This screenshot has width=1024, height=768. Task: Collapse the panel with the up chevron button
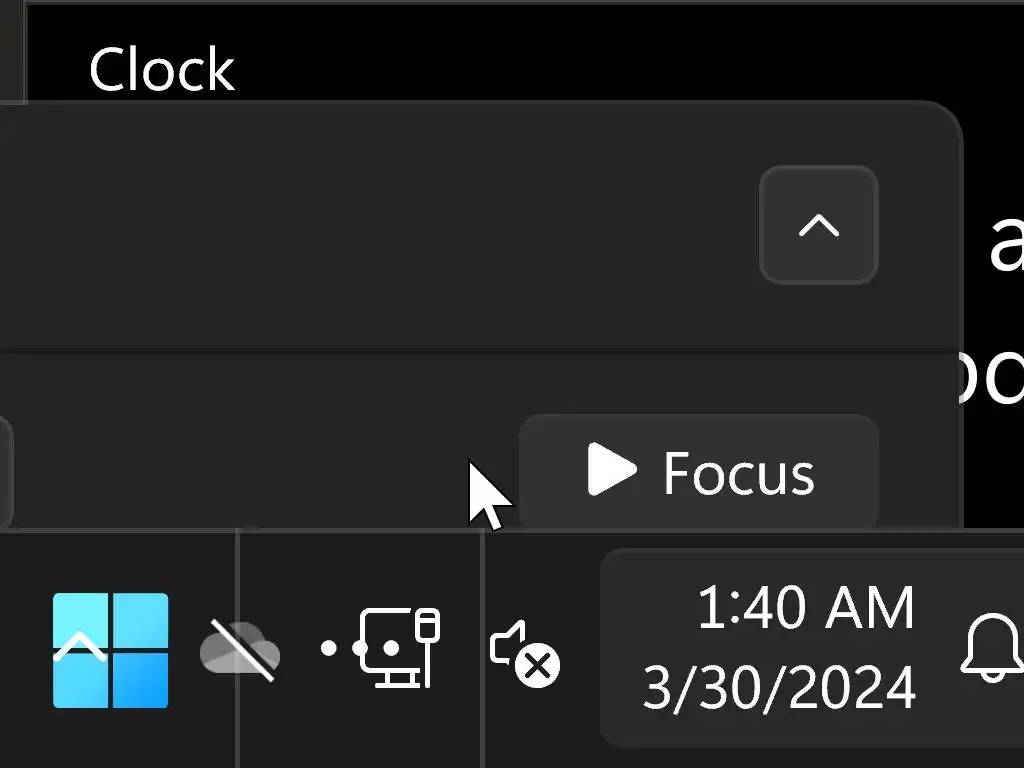(818, 225)
